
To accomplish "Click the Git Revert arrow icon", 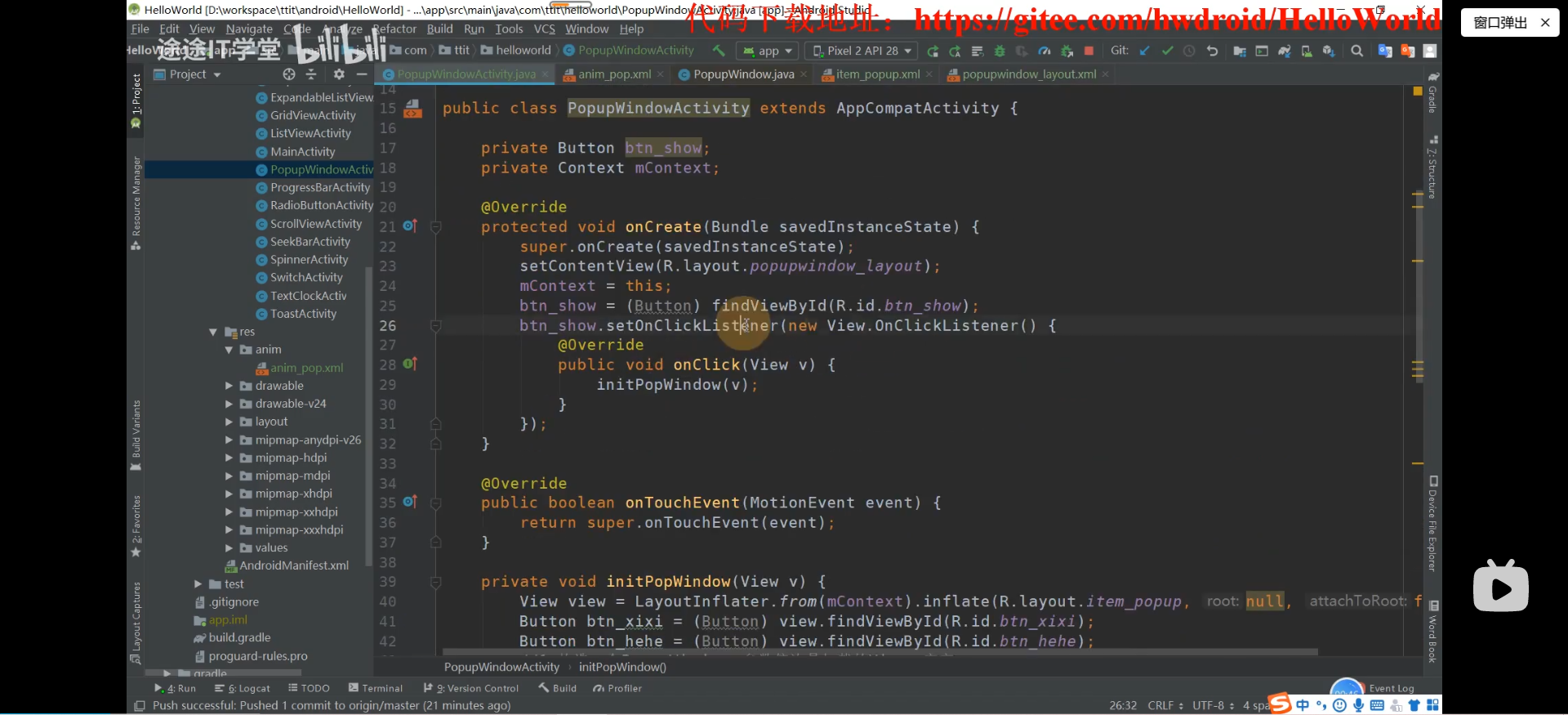I will [1212, 51].
